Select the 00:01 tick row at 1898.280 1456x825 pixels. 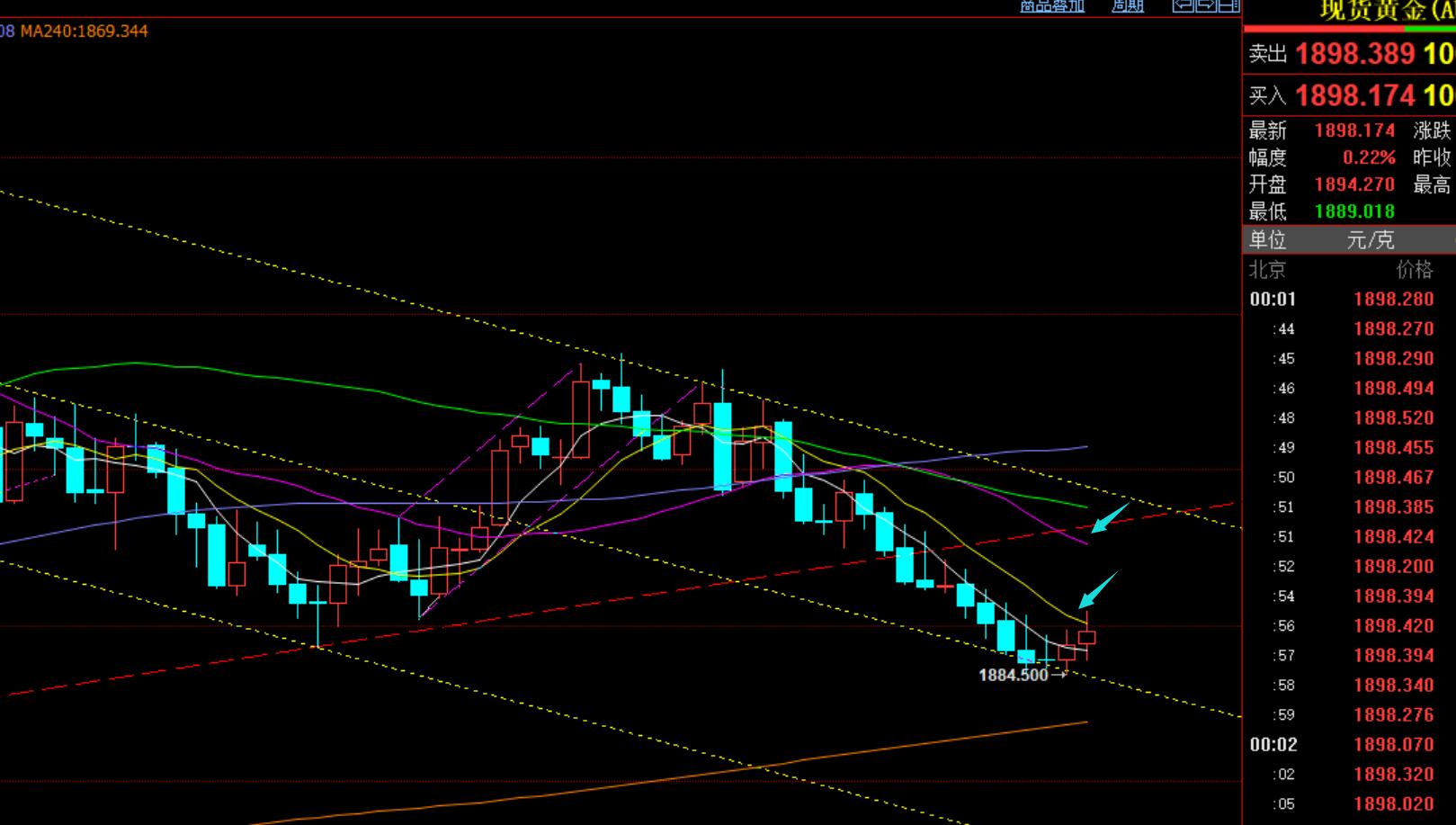[x=1349, y=300]
